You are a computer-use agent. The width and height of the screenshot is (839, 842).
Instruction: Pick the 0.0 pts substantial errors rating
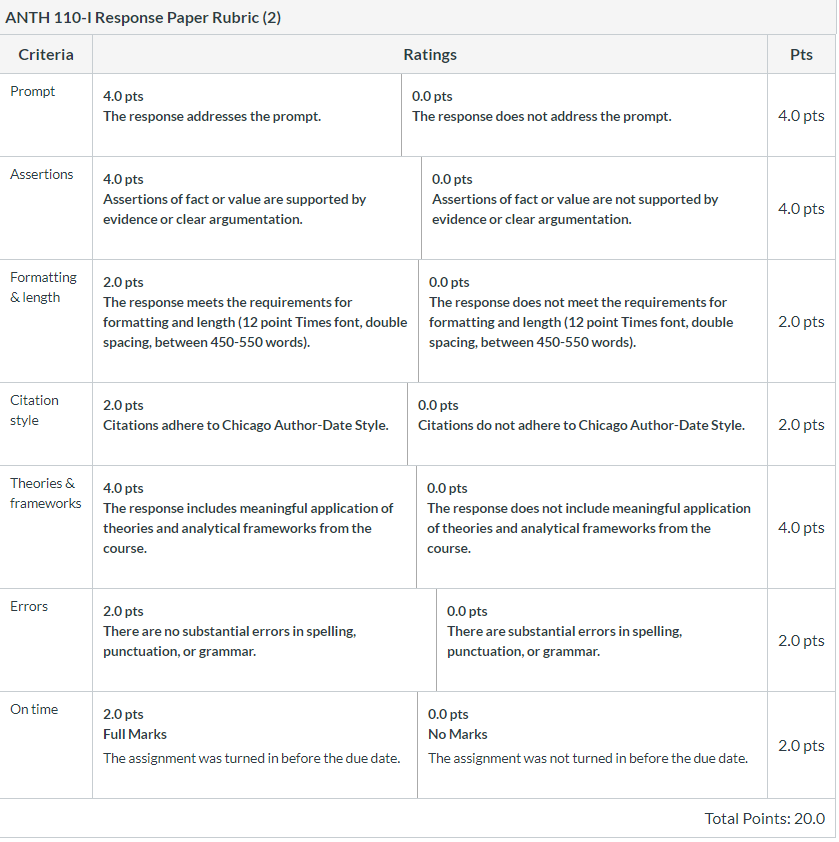point(602,640)
